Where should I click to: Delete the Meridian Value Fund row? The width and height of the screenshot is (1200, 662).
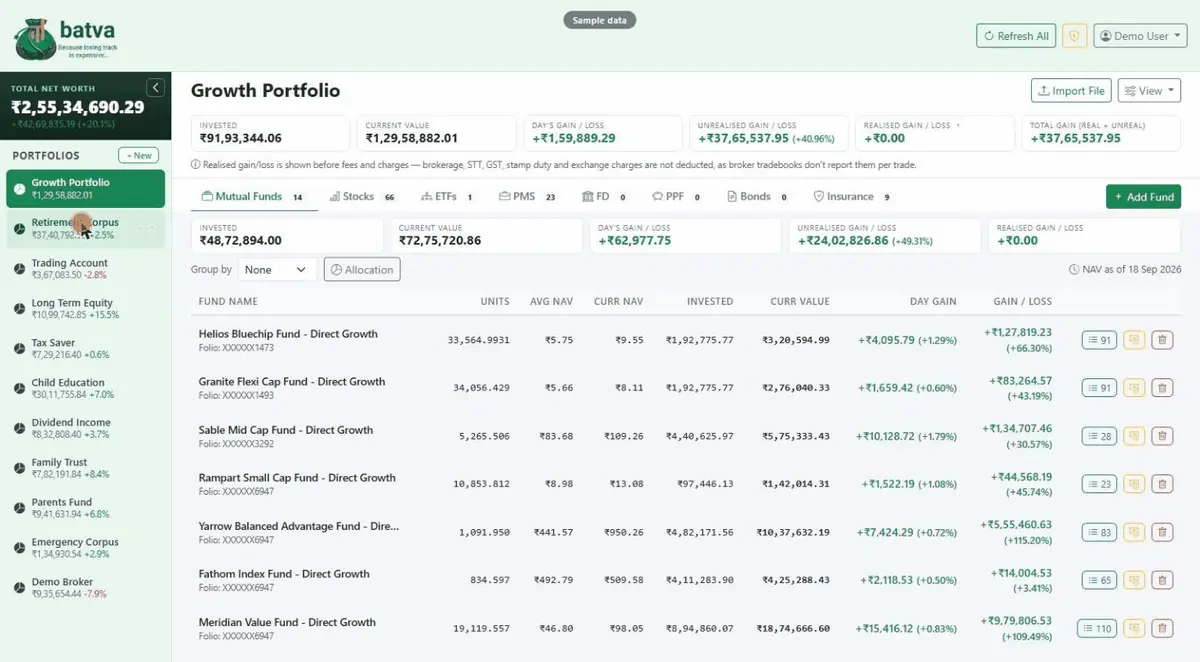[x=1162, y=628]
